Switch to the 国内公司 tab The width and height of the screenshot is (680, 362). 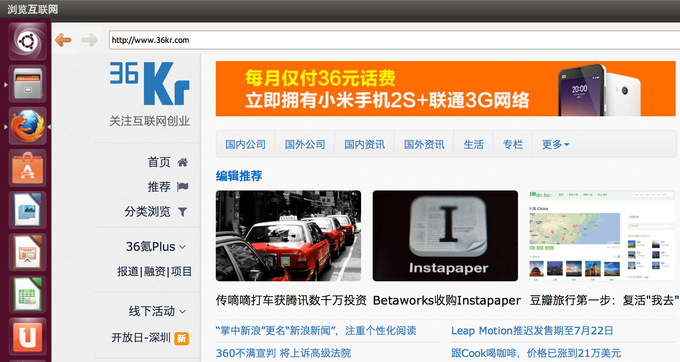click(245, 144)
